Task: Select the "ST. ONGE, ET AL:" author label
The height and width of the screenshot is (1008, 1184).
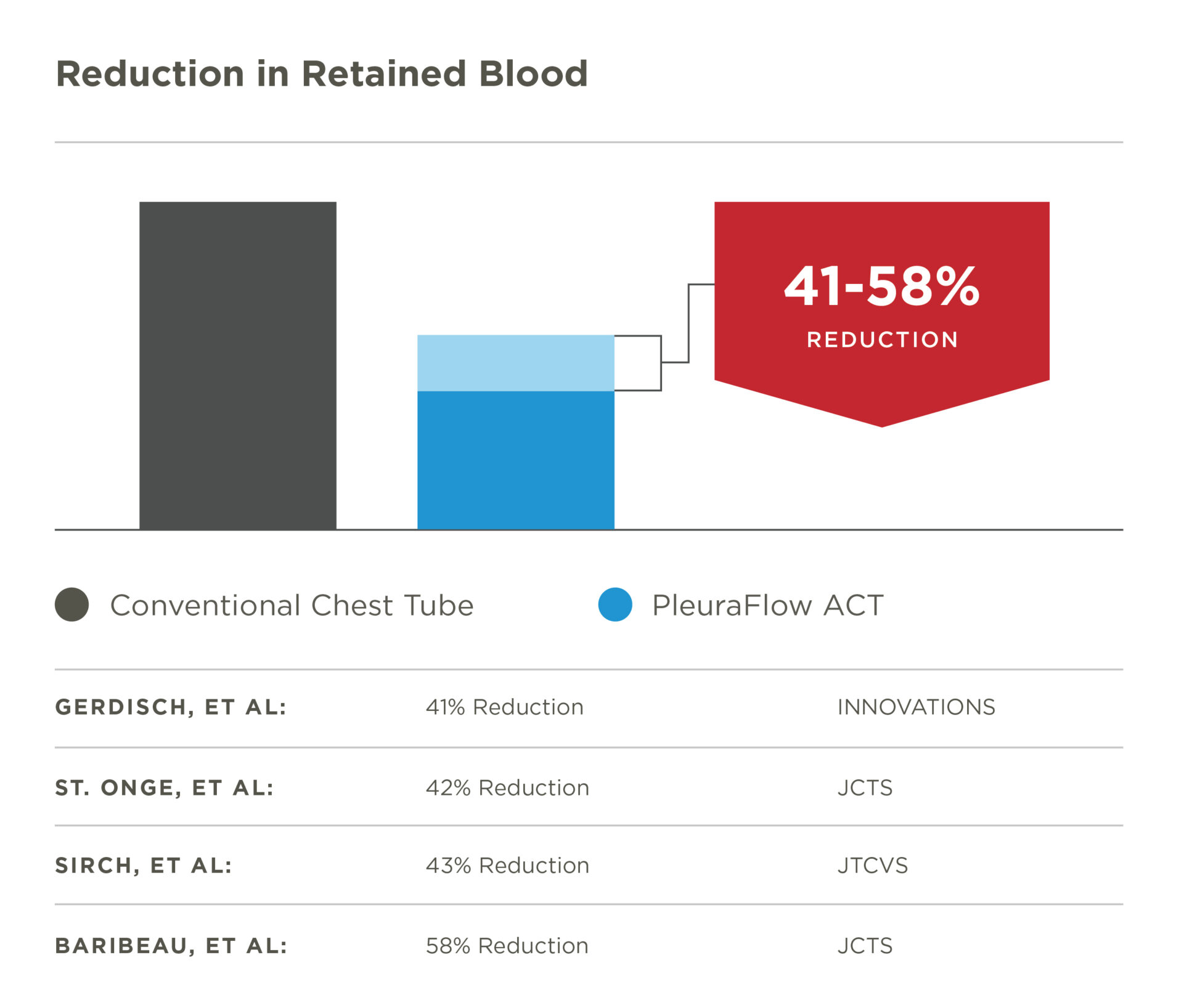Action: click(x=165, y=787)
